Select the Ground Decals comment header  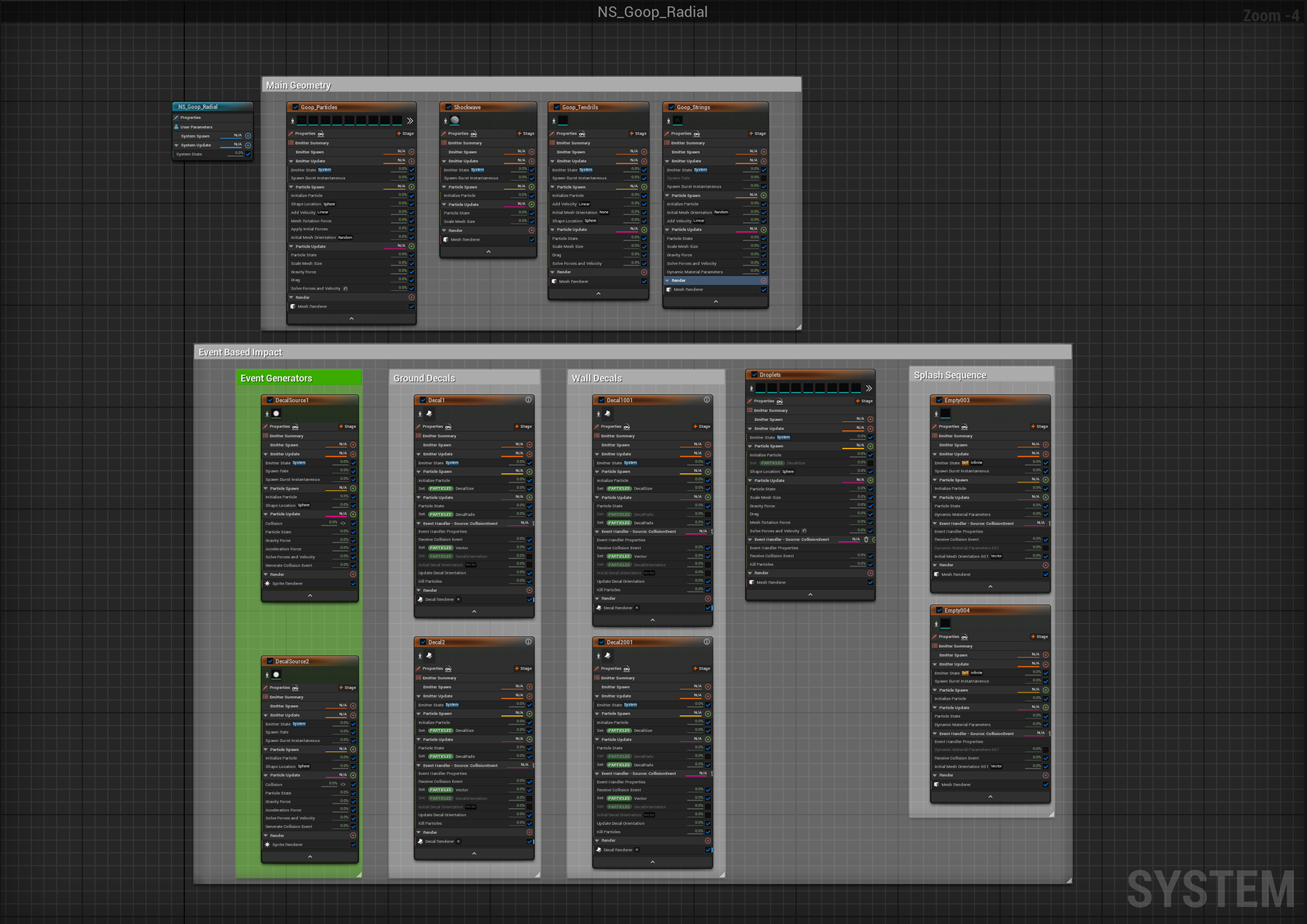click(x=464, y=378)
